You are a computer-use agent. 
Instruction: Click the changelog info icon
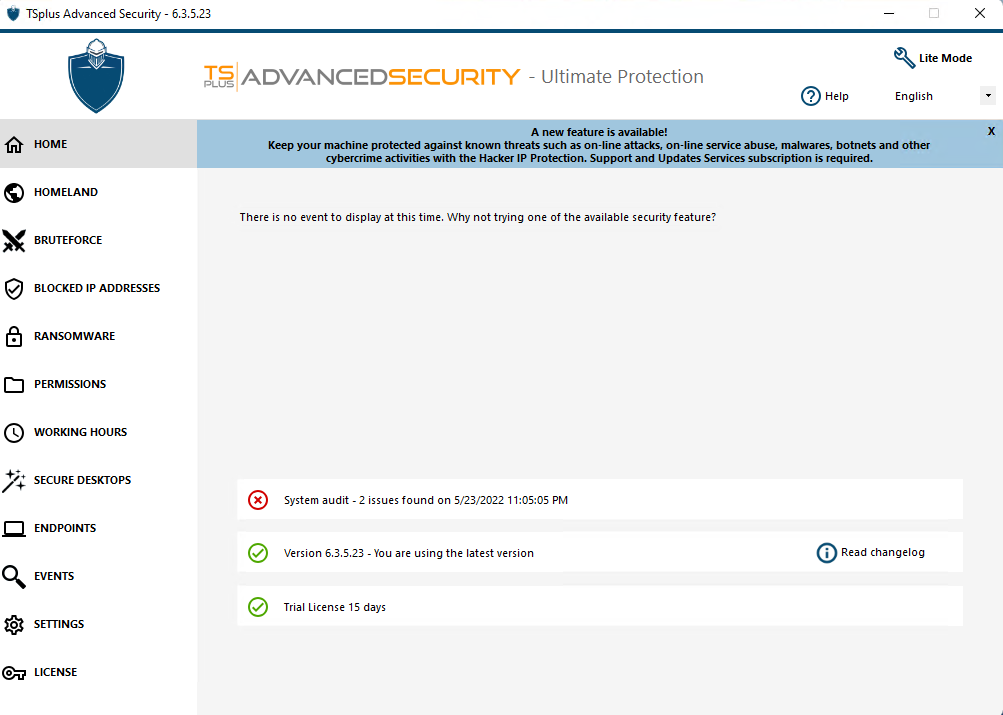pos(826,553)
